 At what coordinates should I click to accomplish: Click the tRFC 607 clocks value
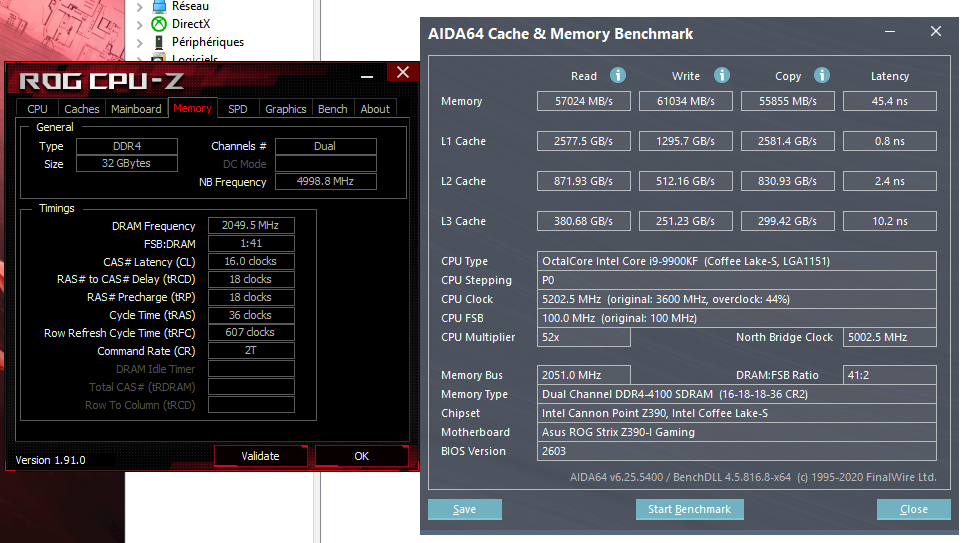click(251, 332)
